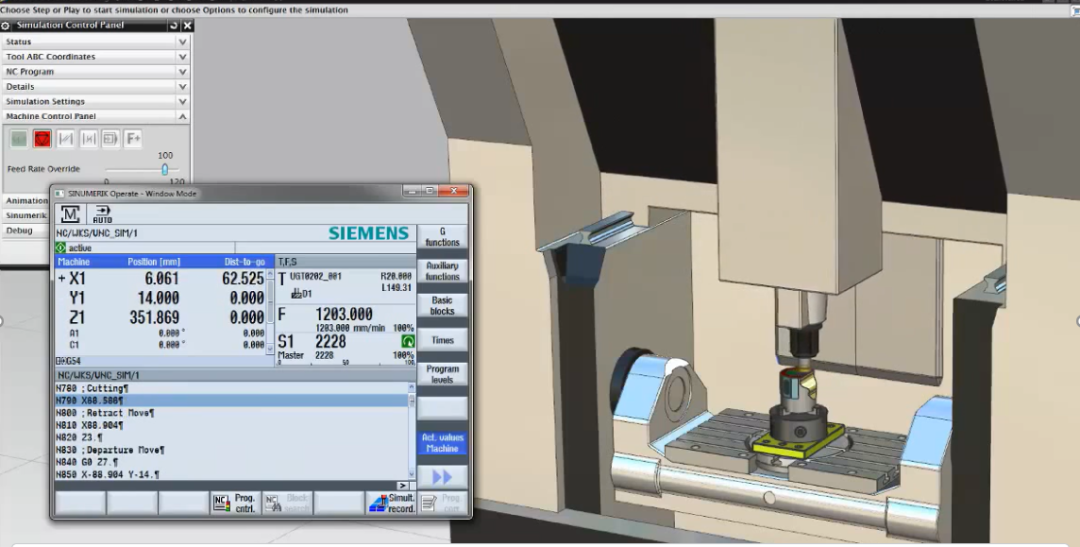Select the highlighted line N790 X88.588
1080x547 pixels.
[x=231, y=400]
